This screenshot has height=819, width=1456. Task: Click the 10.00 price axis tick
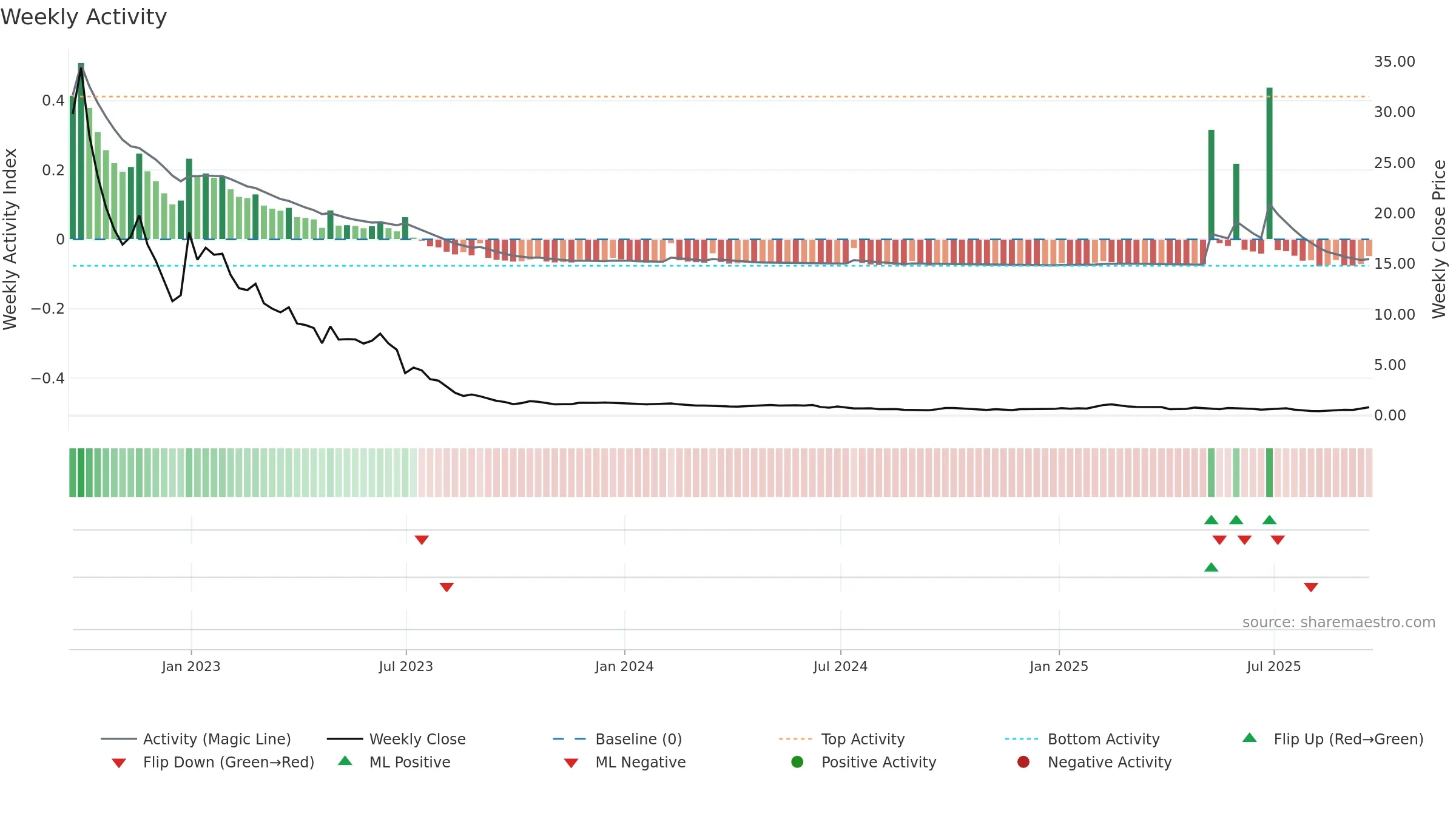click(x=1394, y=314)
